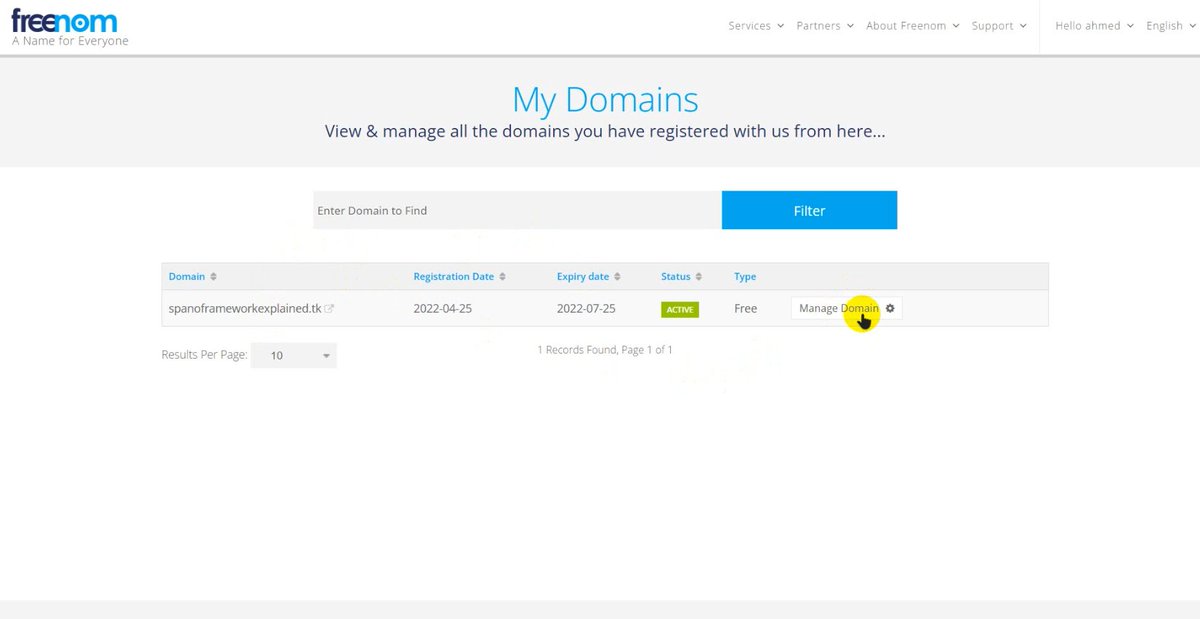Click the ACTIVE status badge
Screen dimensions: 1200x619
pos(680,309)
